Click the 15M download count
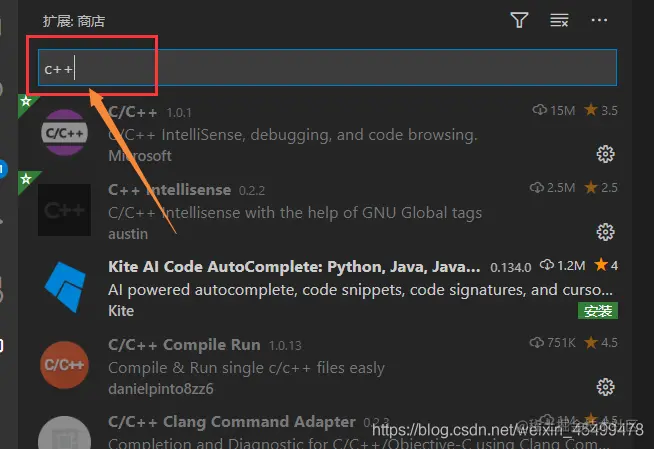This screenshot has height=449, width=654. point(553,110)
